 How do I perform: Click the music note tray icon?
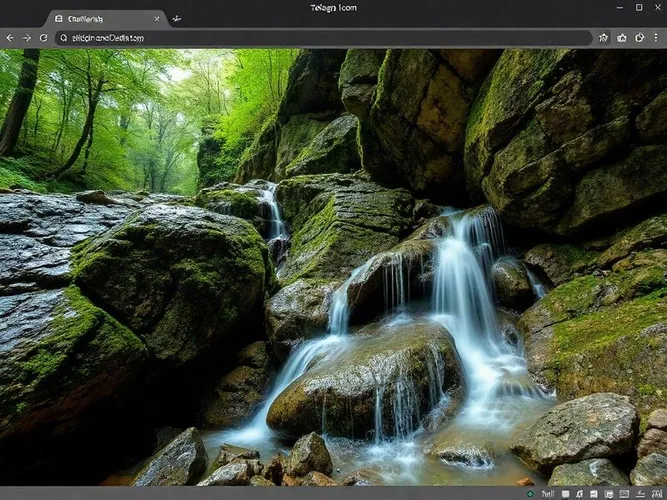[x=579, y=494]
